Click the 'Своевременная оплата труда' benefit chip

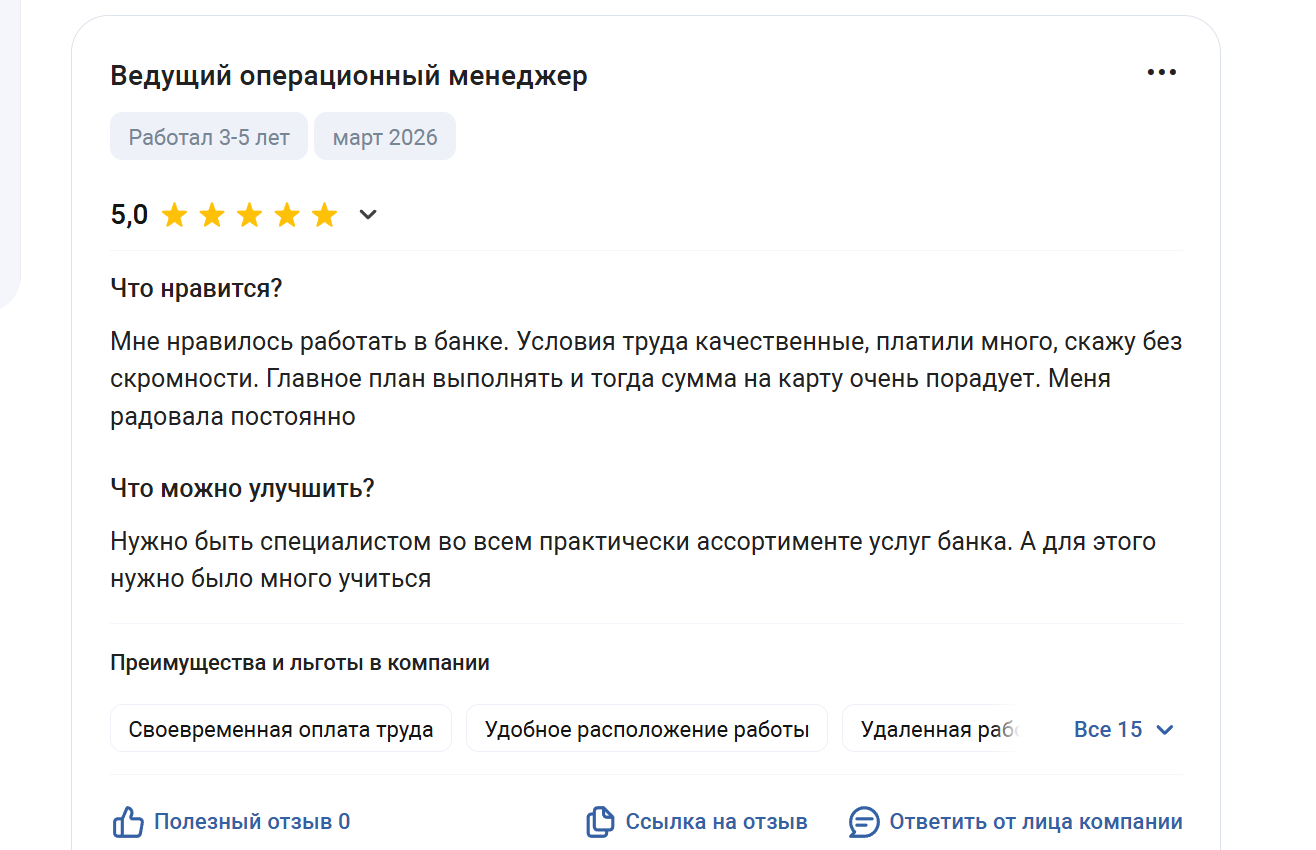[x=281, y=729]
